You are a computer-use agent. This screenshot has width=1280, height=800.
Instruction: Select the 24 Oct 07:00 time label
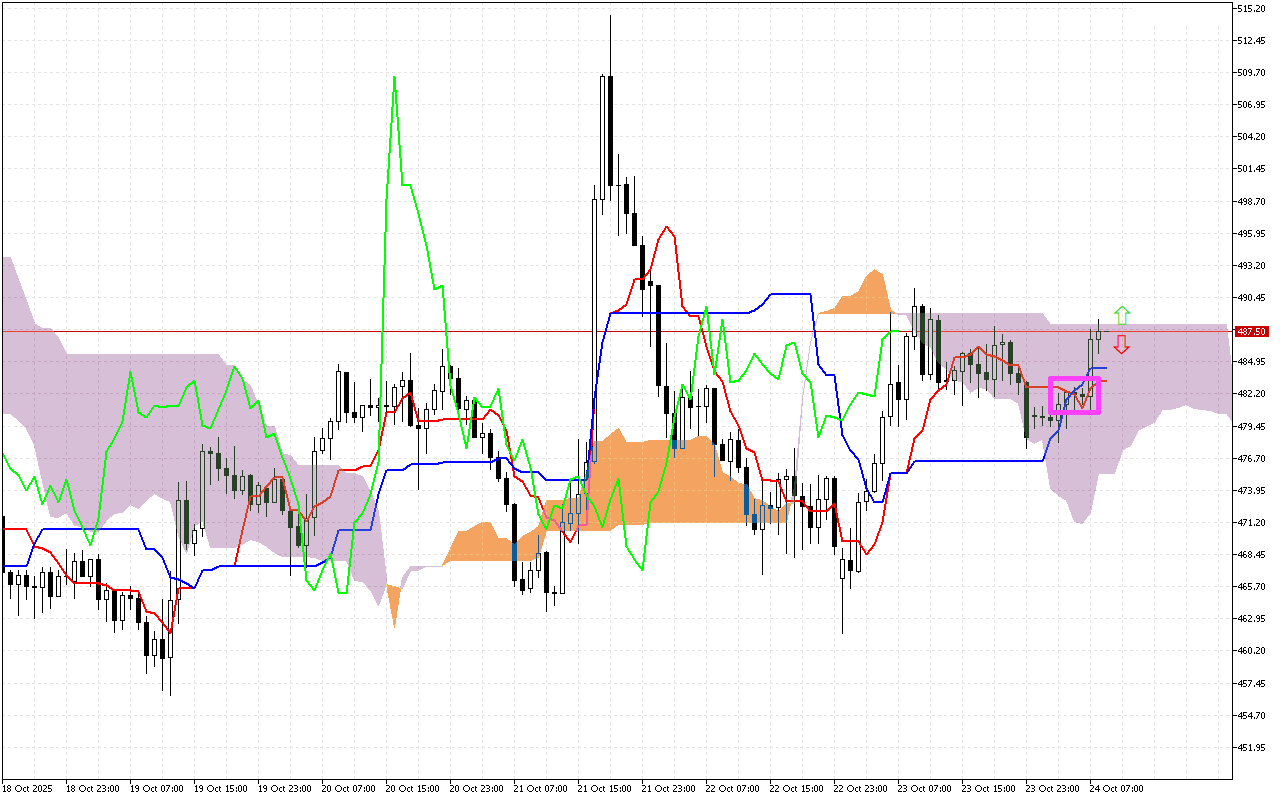1116,788
